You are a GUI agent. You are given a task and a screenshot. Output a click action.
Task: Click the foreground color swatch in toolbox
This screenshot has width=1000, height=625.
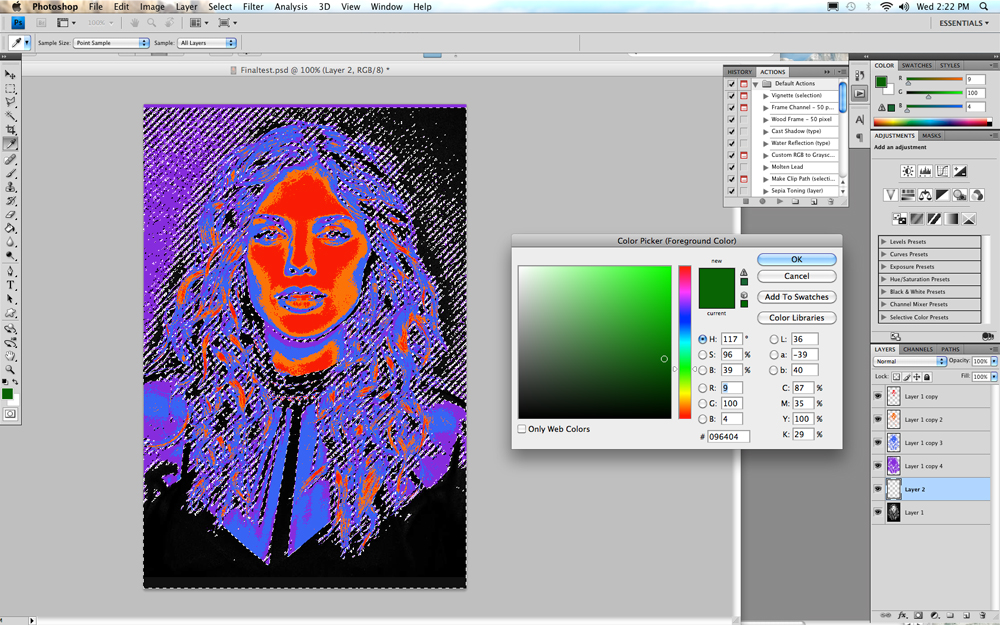pyautogui.click(x=7, y=393)
